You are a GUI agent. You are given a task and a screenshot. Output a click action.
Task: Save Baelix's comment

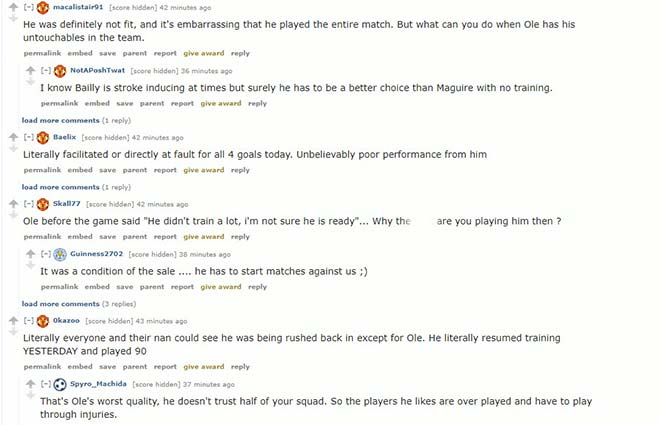pos(107,170)
